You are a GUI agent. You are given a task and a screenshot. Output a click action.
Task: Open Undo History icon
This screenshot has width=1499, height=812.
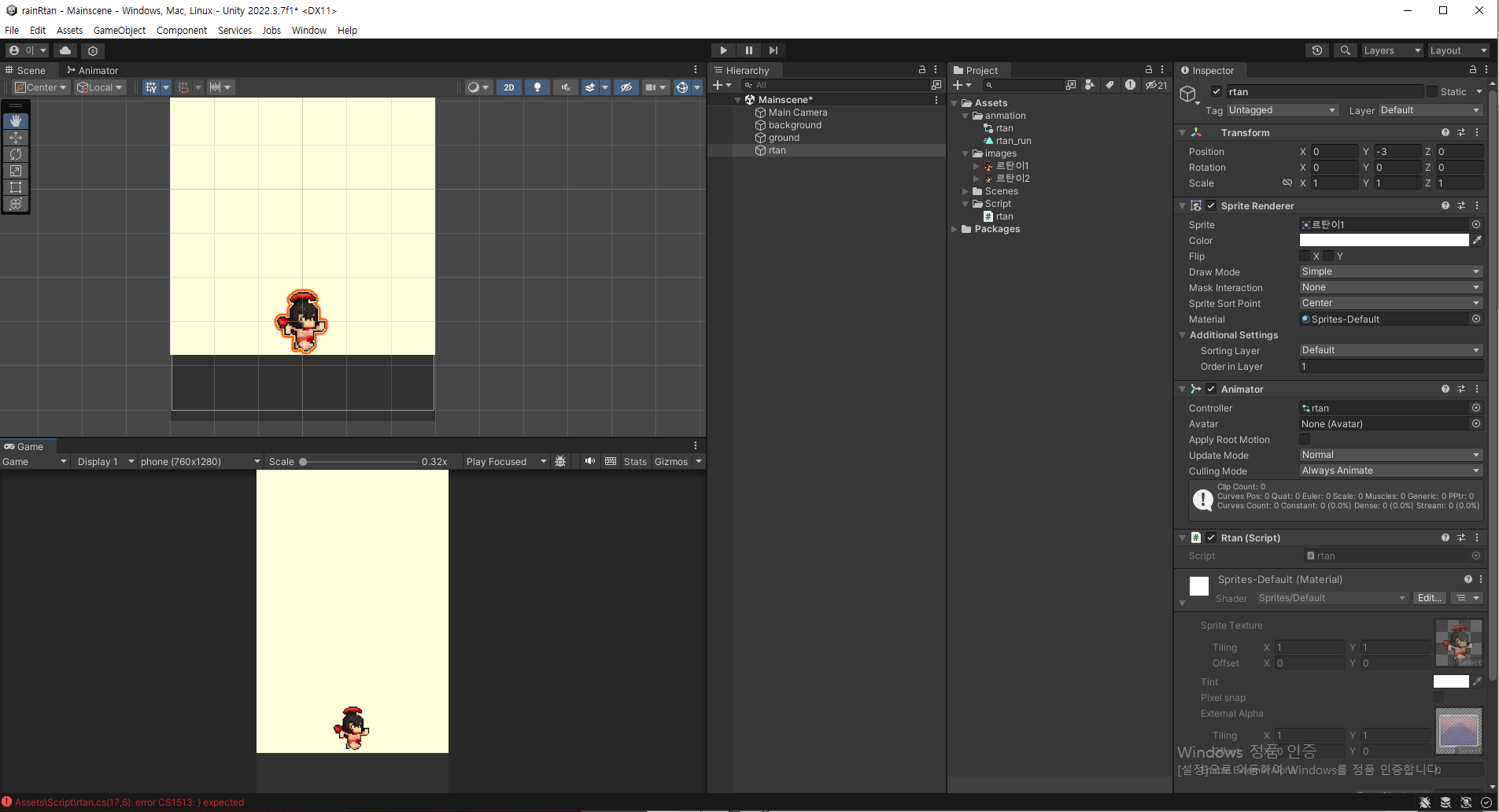coord(1317,50)
